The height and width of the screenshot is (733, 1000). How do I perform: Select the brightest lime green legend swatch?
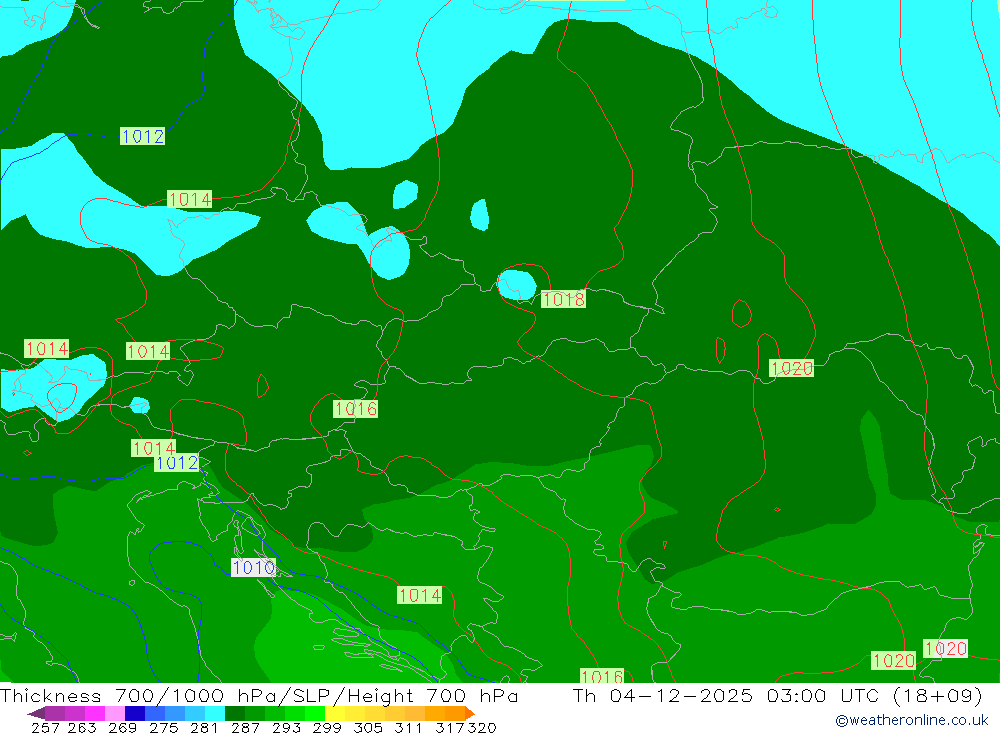(x=315, y=713)
